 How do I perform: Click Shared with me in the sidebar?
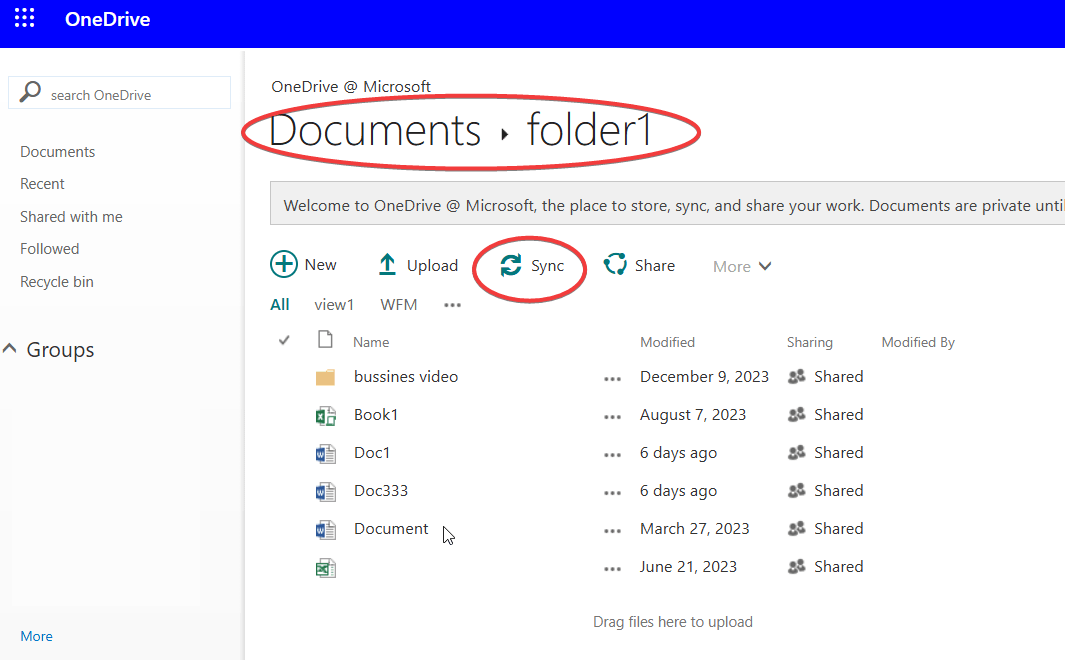71,216
